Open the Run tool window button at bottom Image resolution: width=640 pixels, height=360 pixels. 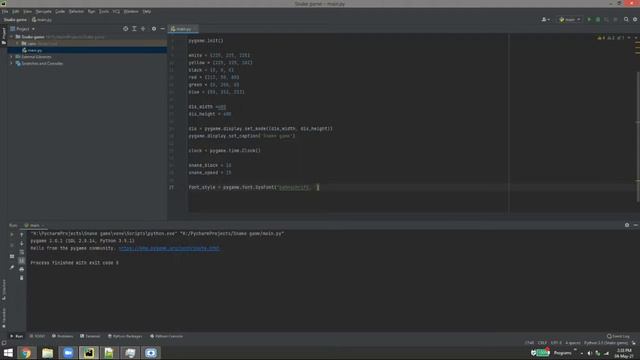[17, 336]
